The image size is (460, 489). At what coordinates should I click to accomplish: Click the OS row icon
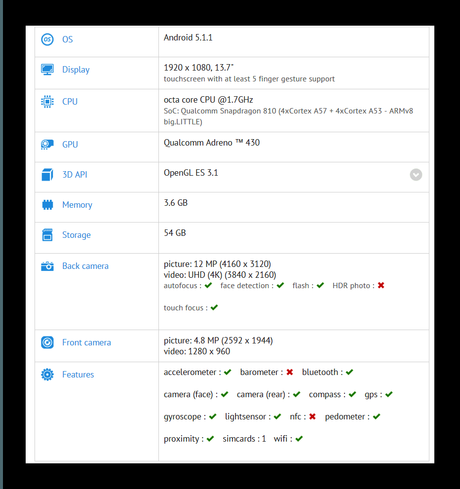[x=47, y=39]
